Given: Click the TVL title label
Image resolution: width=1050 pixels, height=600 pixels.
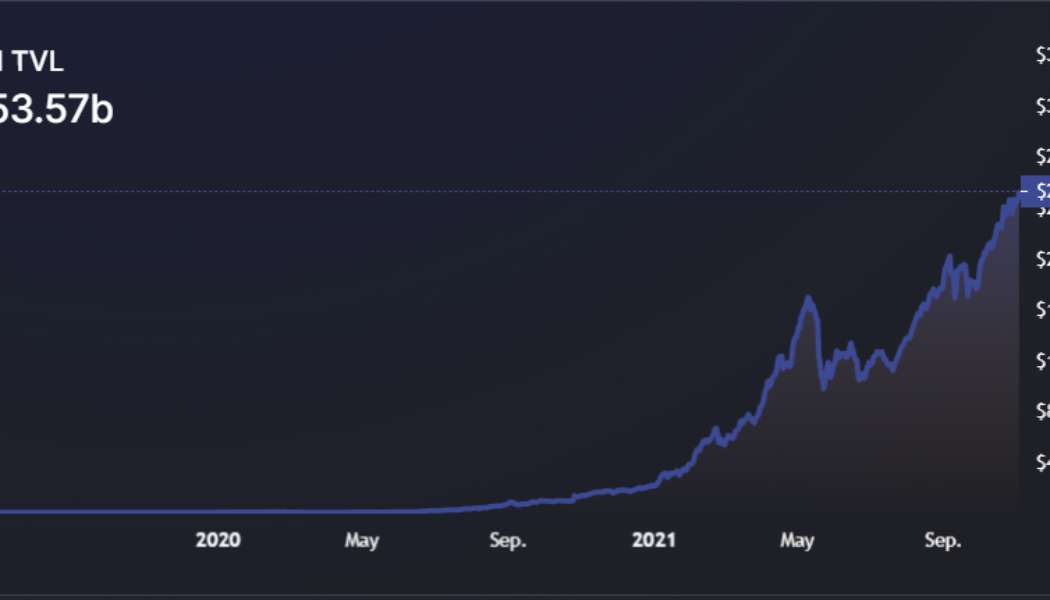Looking at the screenshot, I should coord(30,61).
